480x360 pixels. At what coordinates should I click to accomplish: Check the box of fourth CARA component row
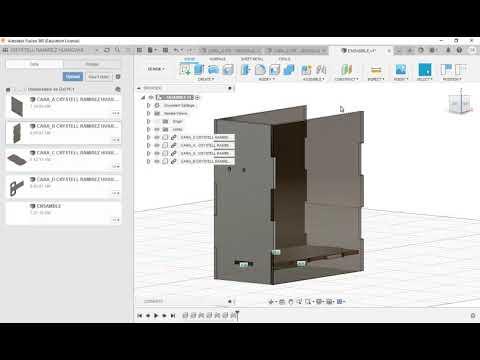[x=165, y=161]
